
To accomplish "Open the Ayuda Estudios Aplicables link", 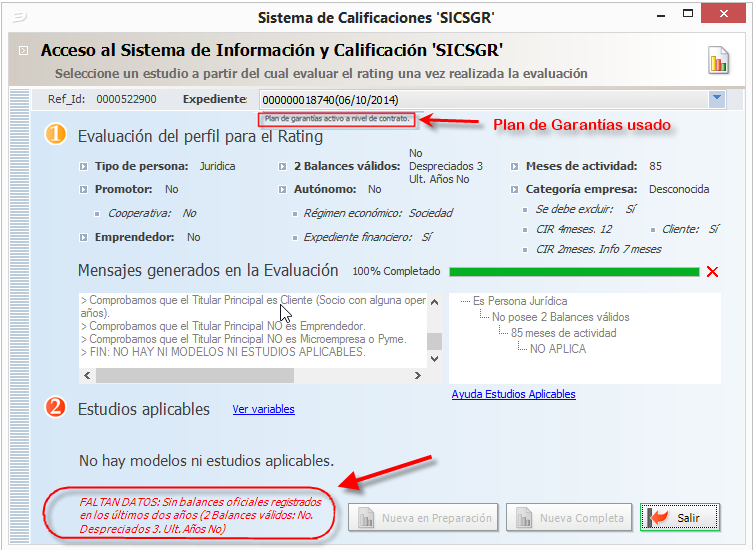I will click(x=513, y=394).
